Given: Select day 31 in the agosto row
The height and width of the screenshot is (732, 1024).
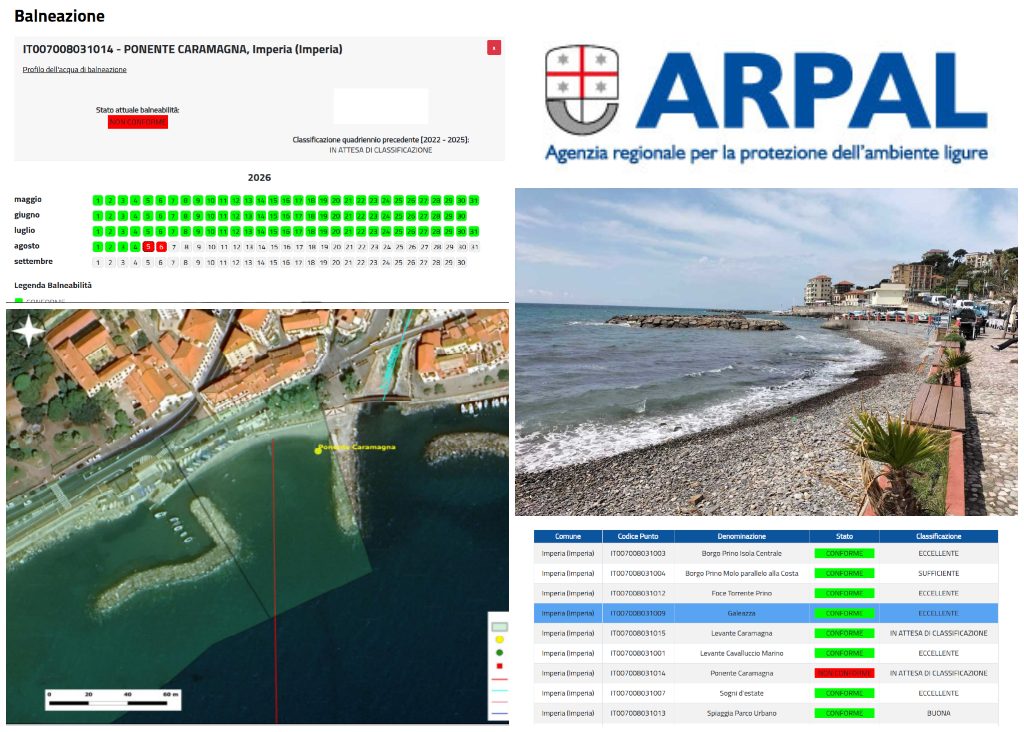Looking at the screenshot, I should pyautogui.click(x=474, y=247).
